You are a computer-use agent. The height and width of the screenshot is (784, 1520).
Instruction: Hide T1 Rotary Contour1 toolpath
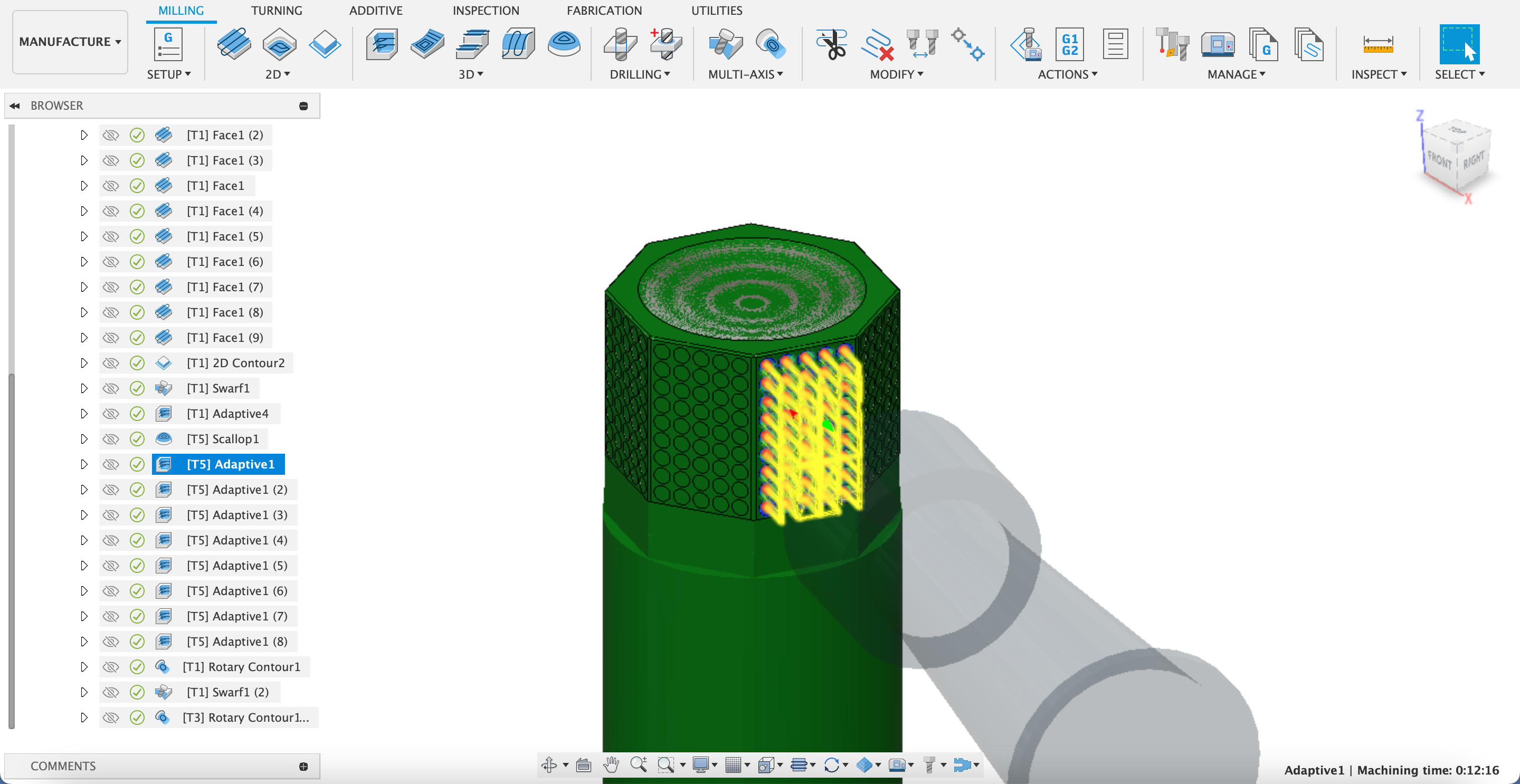click(112, 666)
